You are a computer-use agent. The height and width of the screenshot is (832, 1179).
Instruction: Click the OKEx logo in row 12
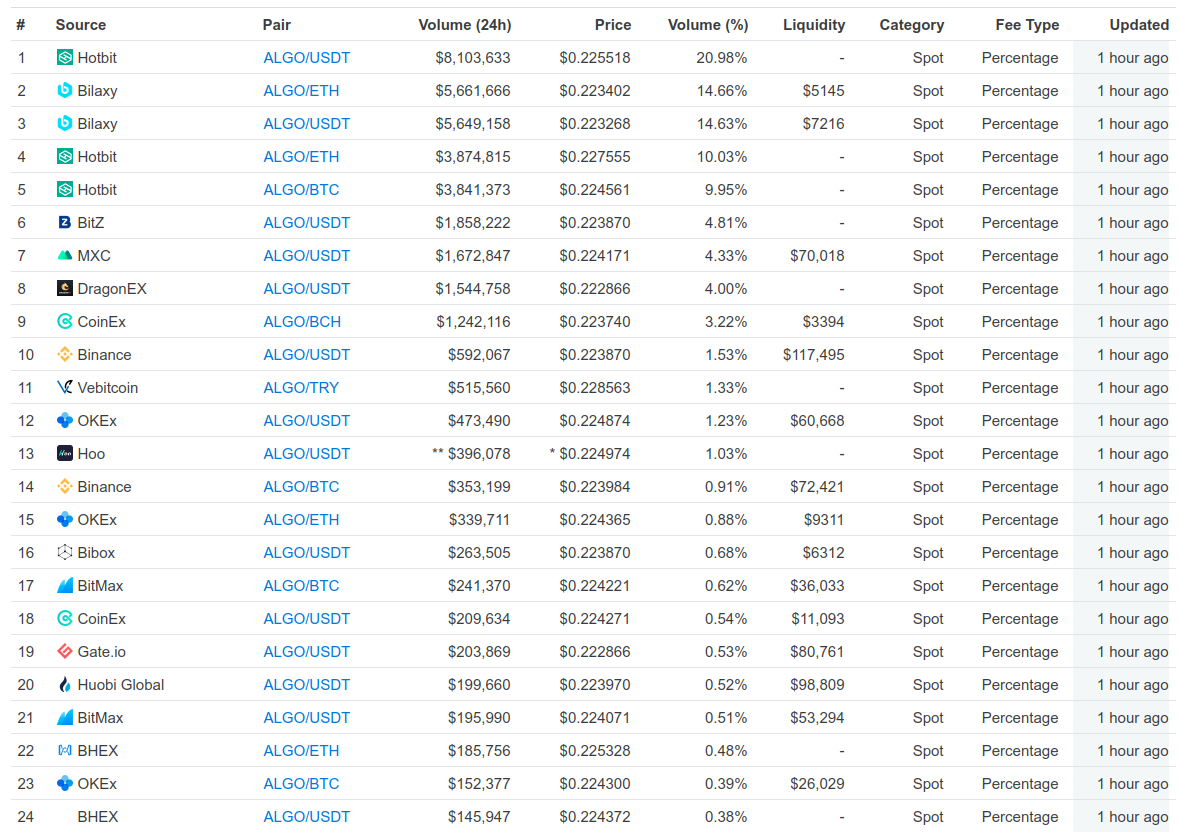(65, 422)
